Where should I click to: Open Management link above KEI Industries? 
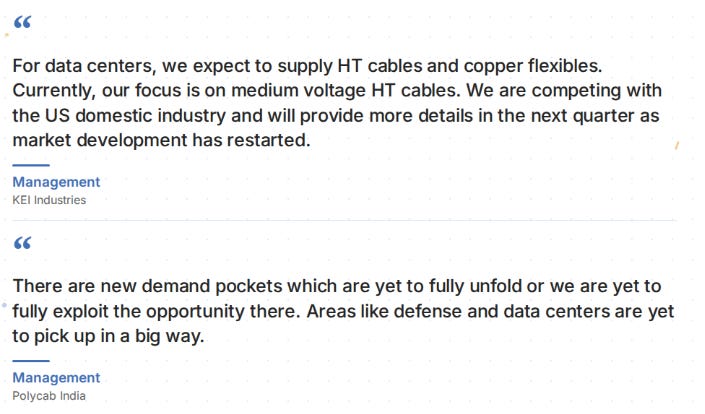56,182
